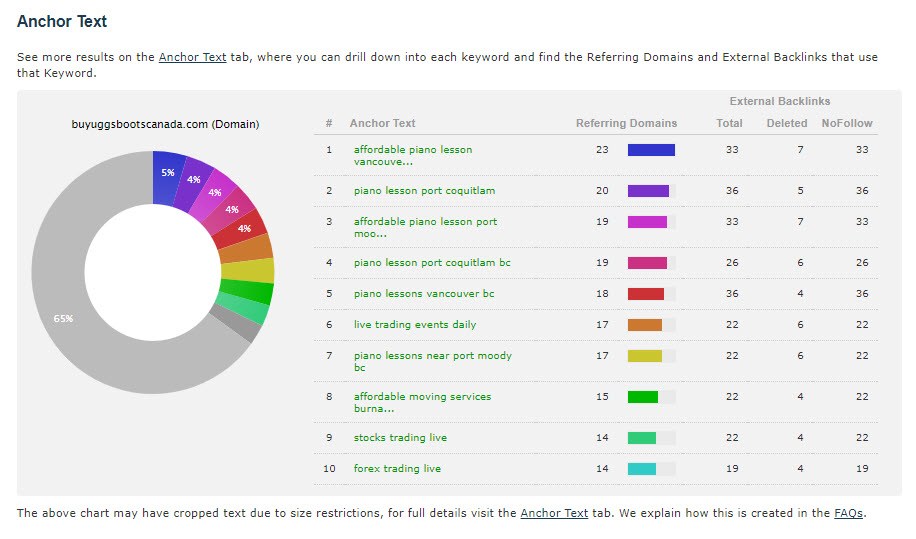The image size is (916, 539).
Task: Click the Referring Domains column header
Action: pos(626,124)
